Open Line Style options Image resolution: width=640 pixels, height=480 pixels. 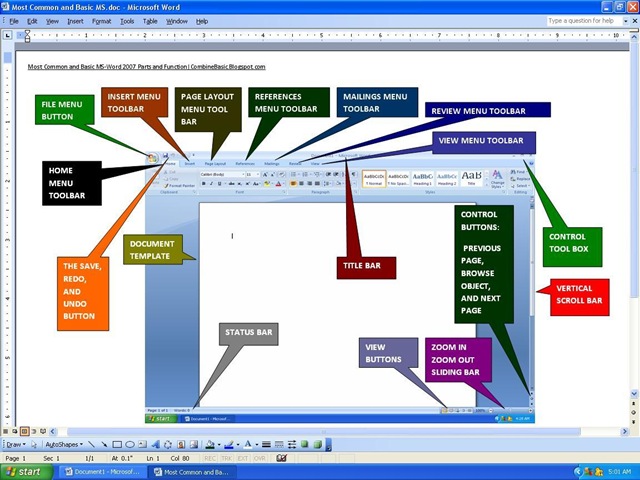[x=266, y=444]
